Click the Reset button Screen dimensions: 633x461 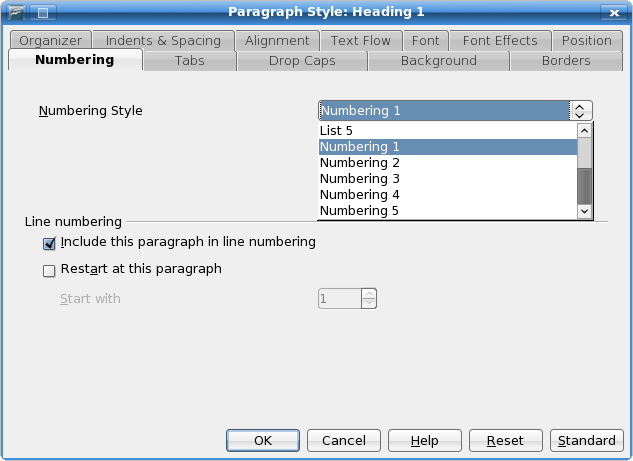coord(505,440)
